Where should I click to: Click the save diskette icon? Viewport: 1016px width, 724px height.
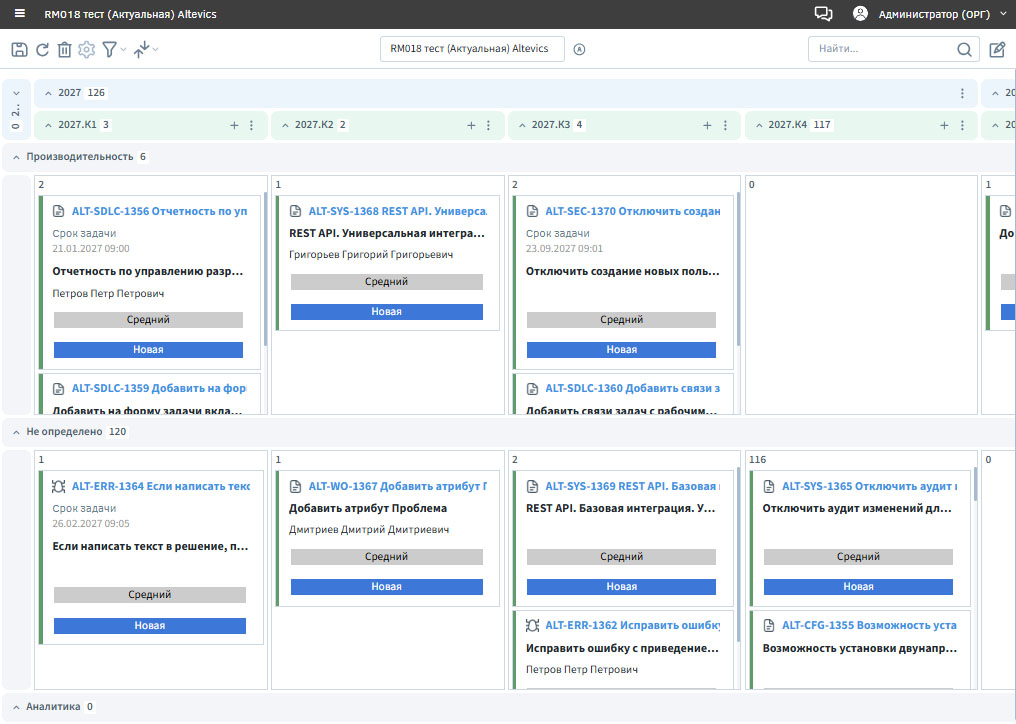19,49
